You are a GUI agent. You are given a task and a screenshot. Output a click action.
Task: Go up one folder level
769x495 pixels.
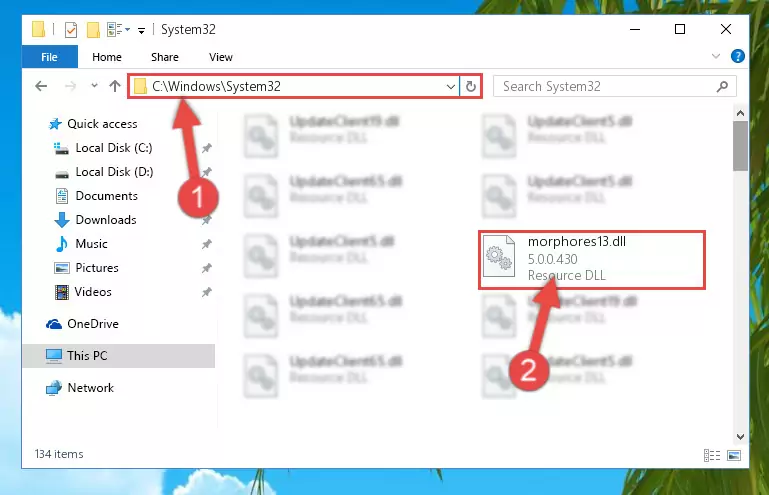point(115,86)
